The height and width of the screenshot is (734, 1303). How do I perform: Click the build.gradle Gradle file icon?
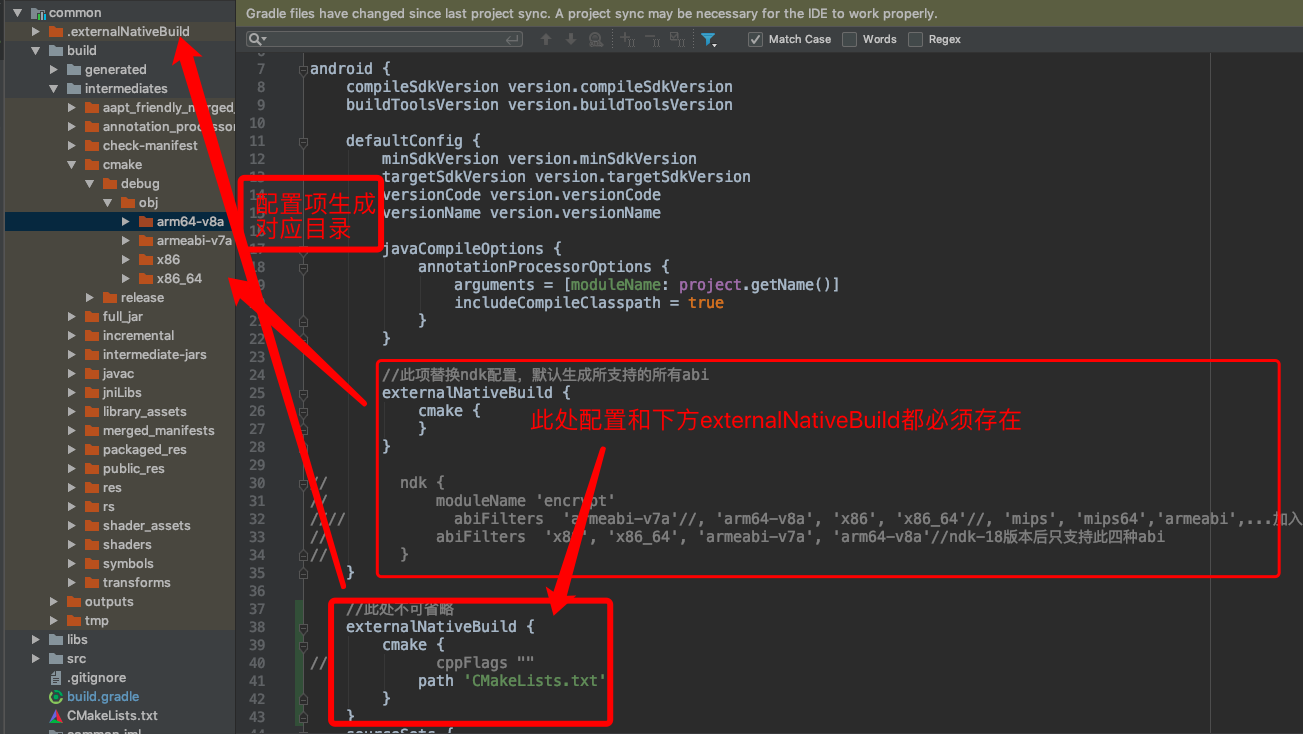coord(56,696)
